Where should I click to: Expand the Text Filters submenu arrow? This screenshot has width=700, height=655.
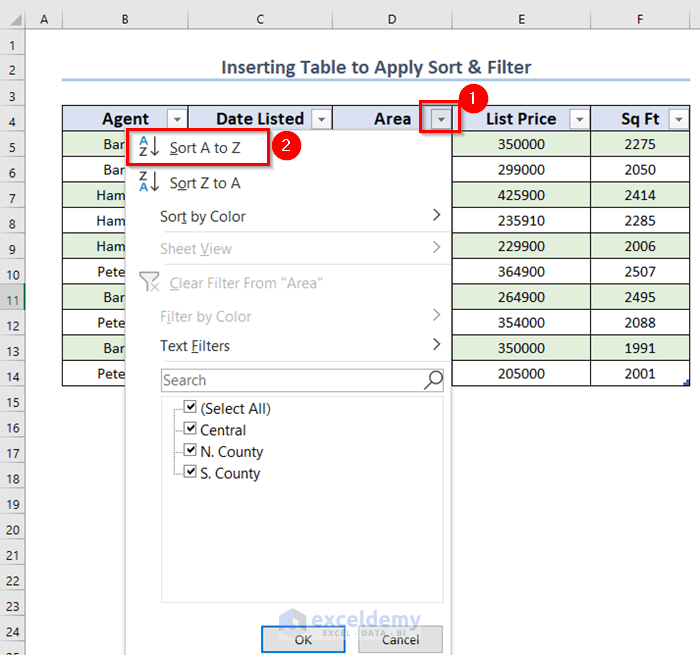click(437, 344)
